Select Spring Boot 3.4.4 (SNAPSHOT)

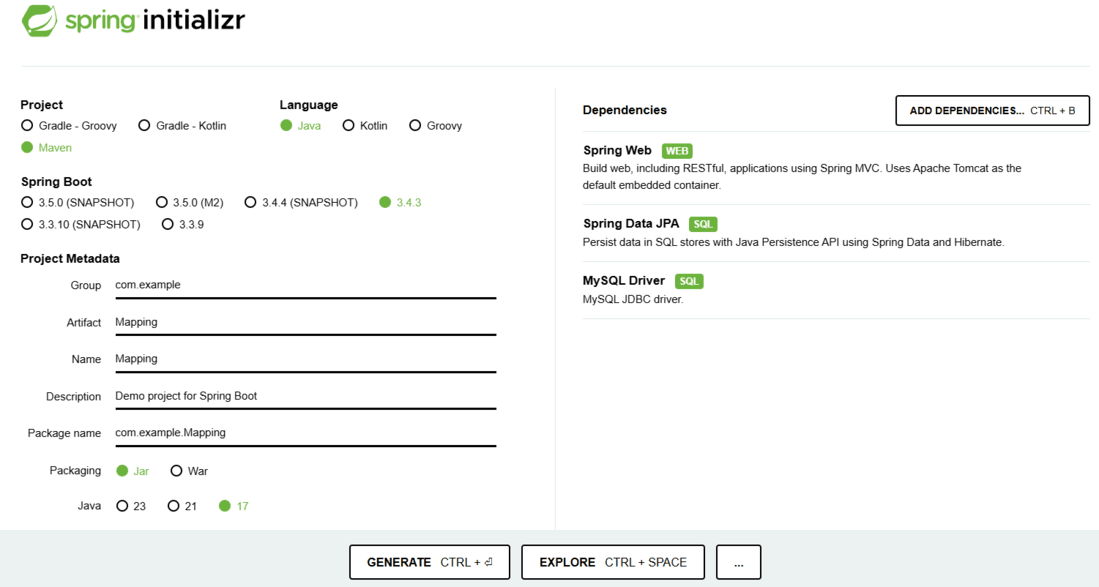point(301,202)
